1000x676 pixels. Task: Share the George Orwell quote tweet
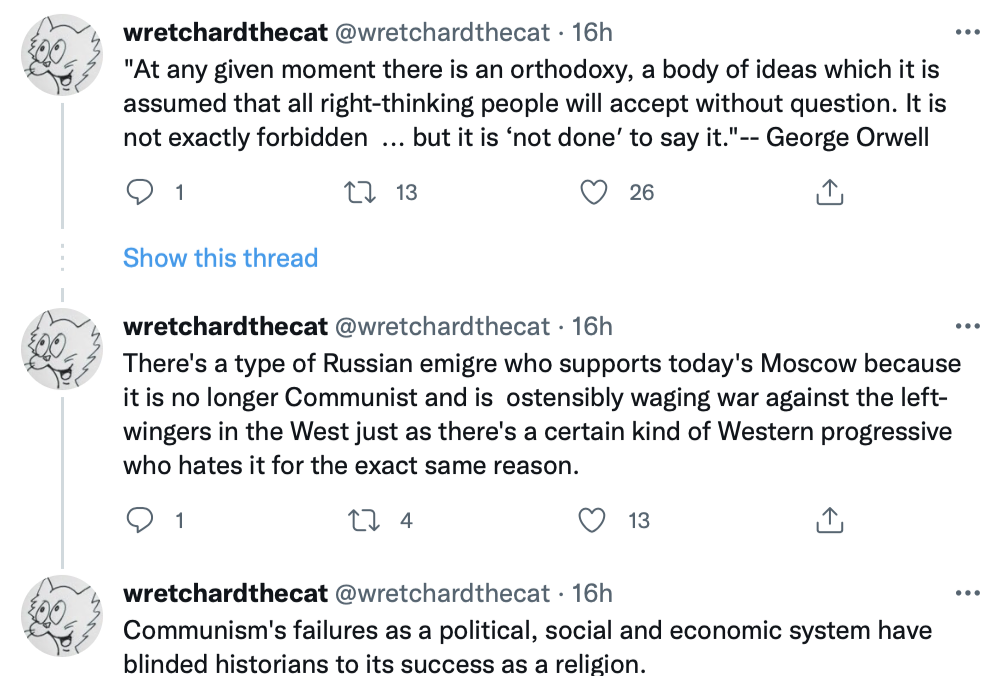(x=829, y=192)
